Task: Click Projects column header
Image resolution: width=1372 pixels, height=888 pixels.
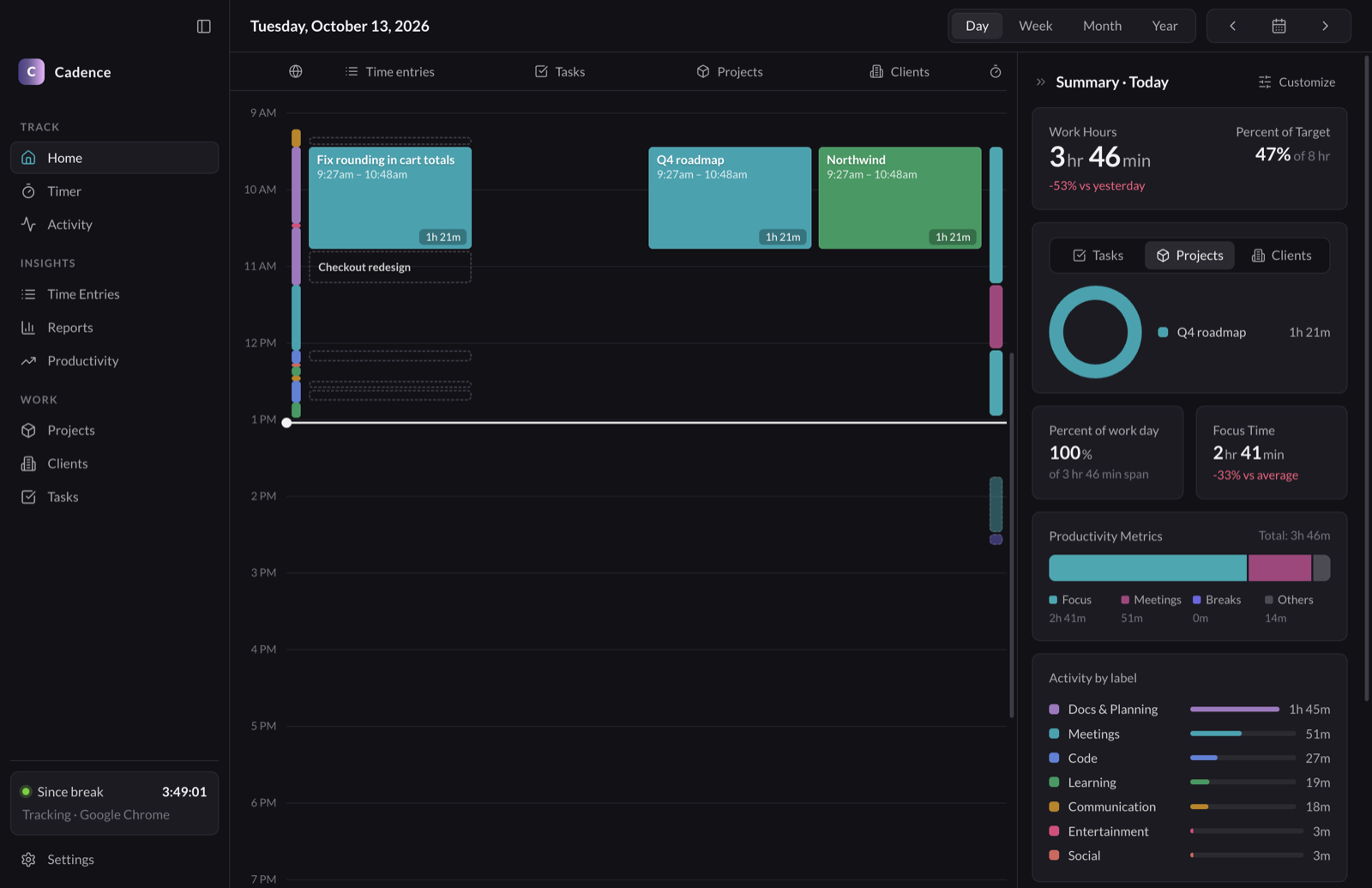Action: tap(729, 71)
